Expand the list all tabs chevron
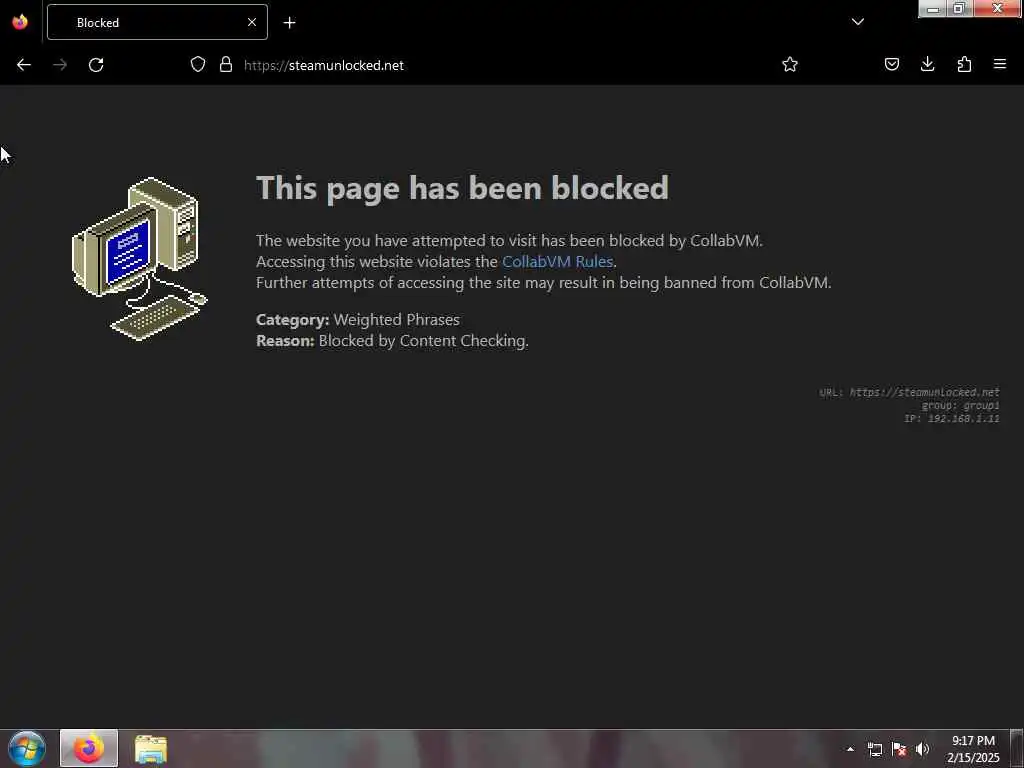Image resolution: width=1024 pixels, height=768 pixels. [x=857, y=22]
